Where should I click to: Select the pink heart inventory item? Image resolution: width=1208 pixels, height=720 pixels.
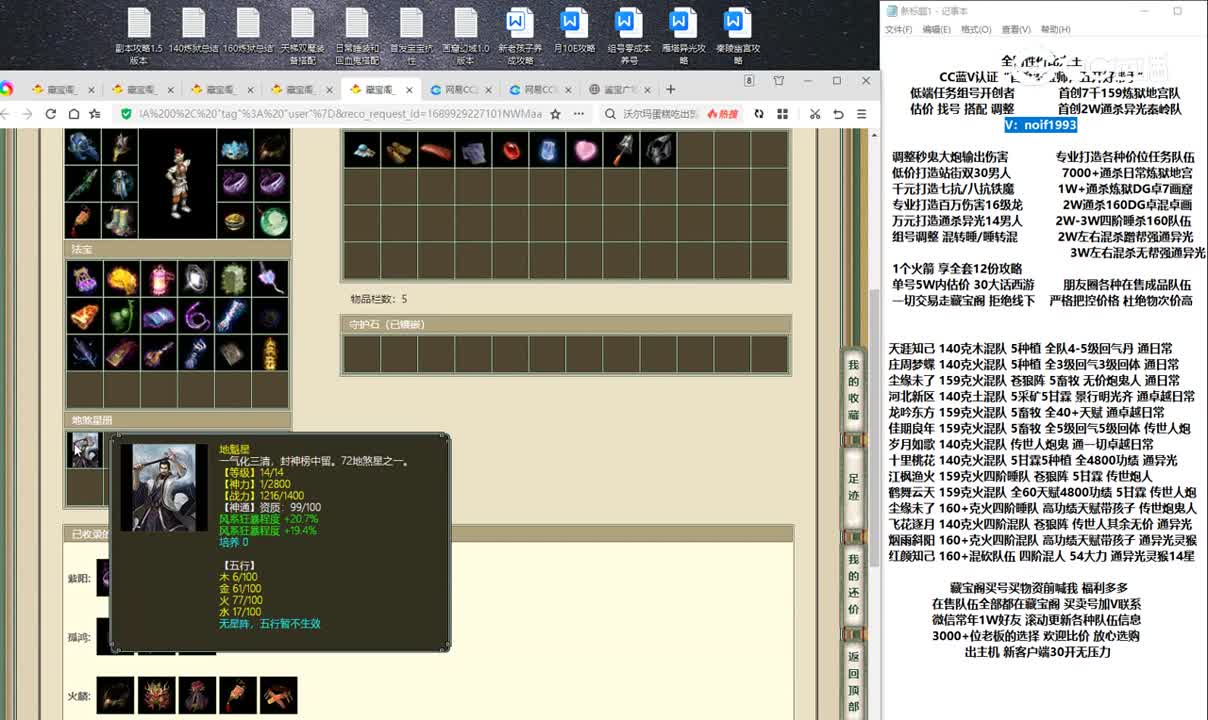coord(584,151)
